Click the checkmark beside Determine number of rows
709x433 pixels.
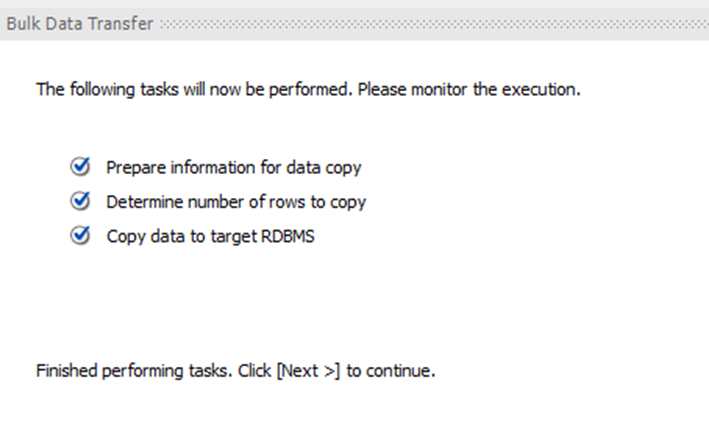pos(81,201)
